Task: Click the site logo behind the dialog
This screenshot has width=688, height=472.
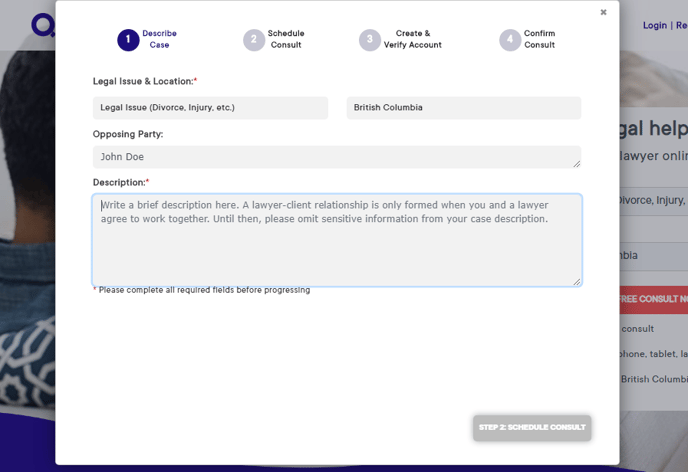Action: [43, 25]
